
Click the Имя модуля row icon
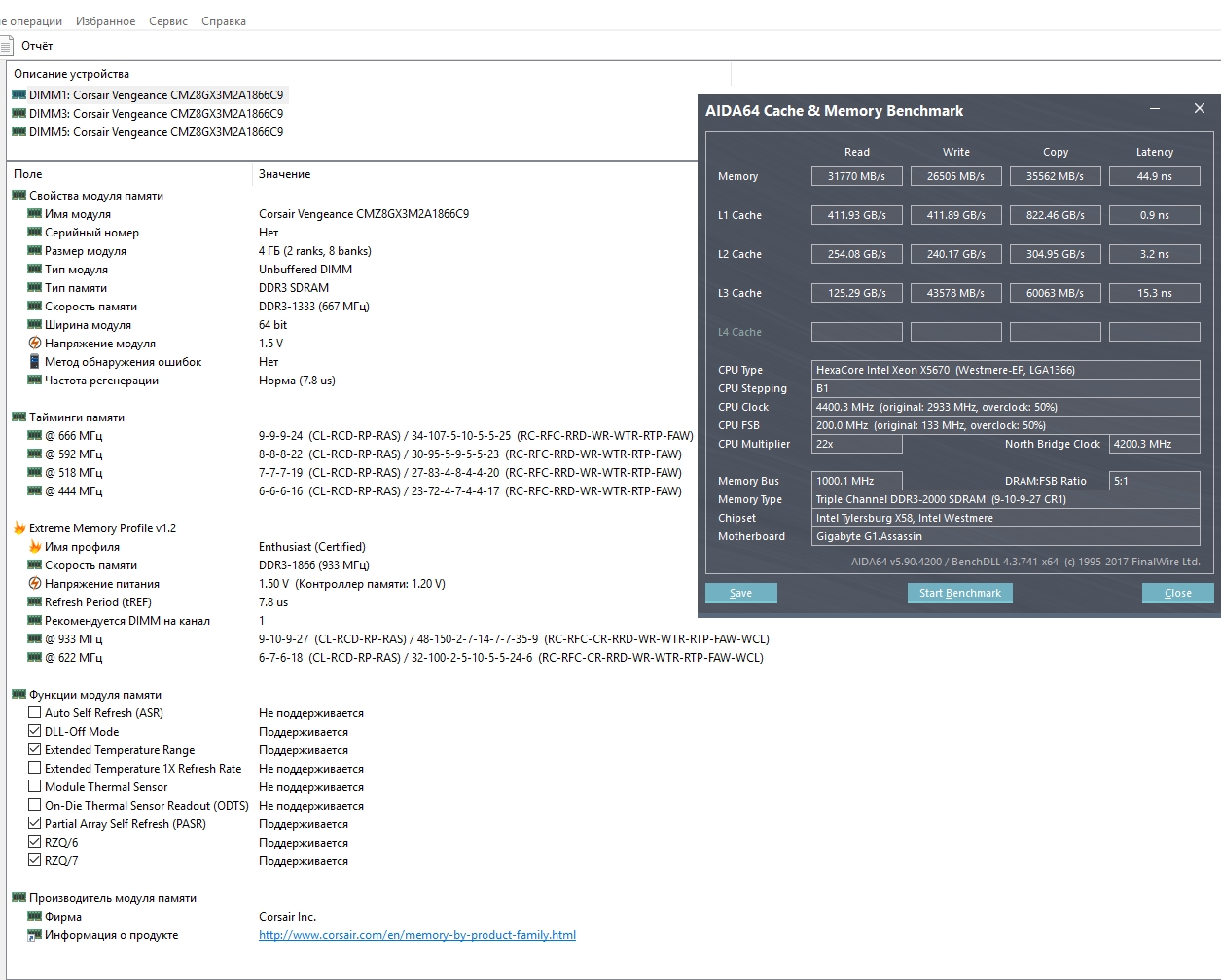[x=34, y=214]
